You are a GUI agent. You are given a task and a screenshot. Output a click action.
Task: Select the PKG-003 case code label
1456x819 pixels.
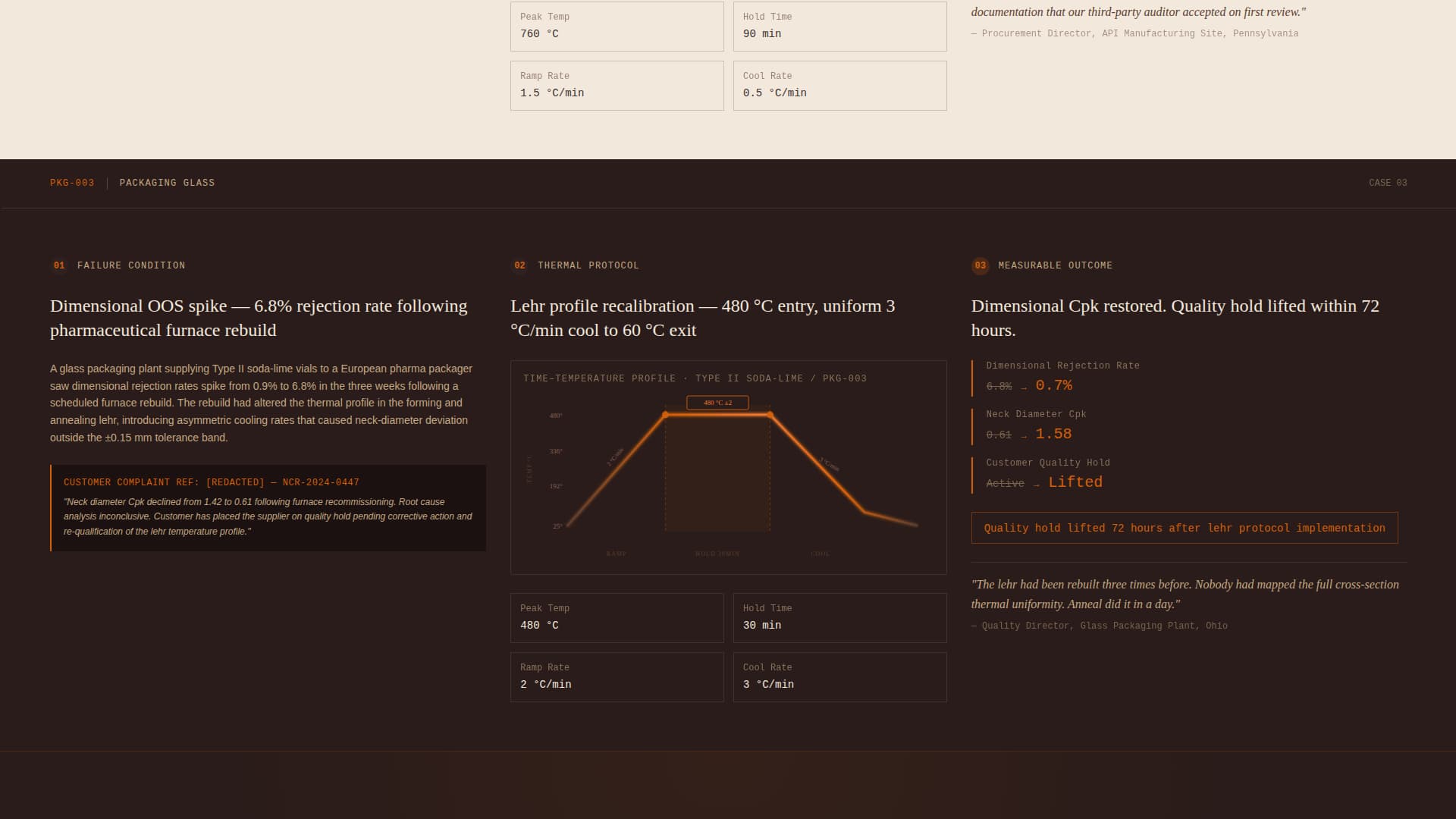coord(71,182)
